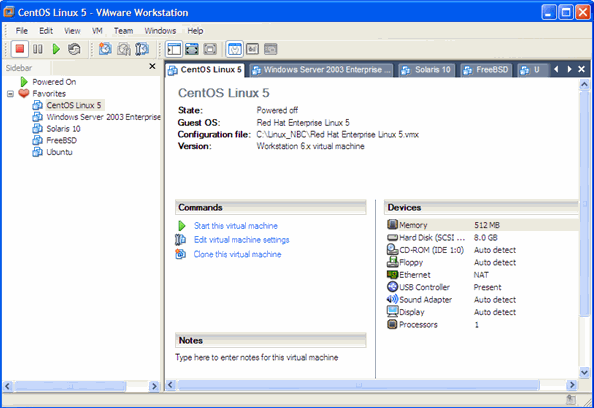Select the Memory device row
The height and width of the screenshot is (408, 594).
(x=482, y=225)
